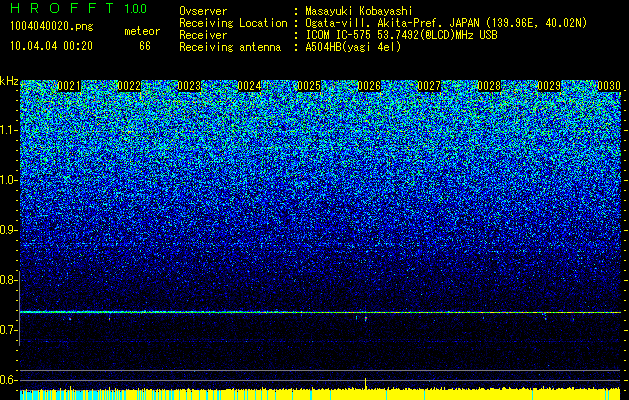Click the date stamp 10.04.04 00:20
The width and height of the screenshot is (629, 400).
(x=51, y=46)
